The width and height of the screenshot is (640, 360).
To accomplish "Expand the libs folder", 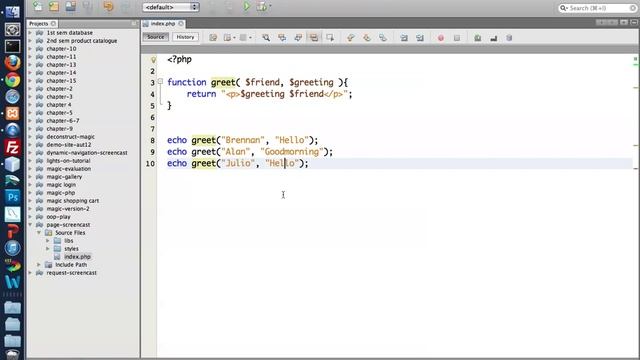I will click(x=48, y=241).
